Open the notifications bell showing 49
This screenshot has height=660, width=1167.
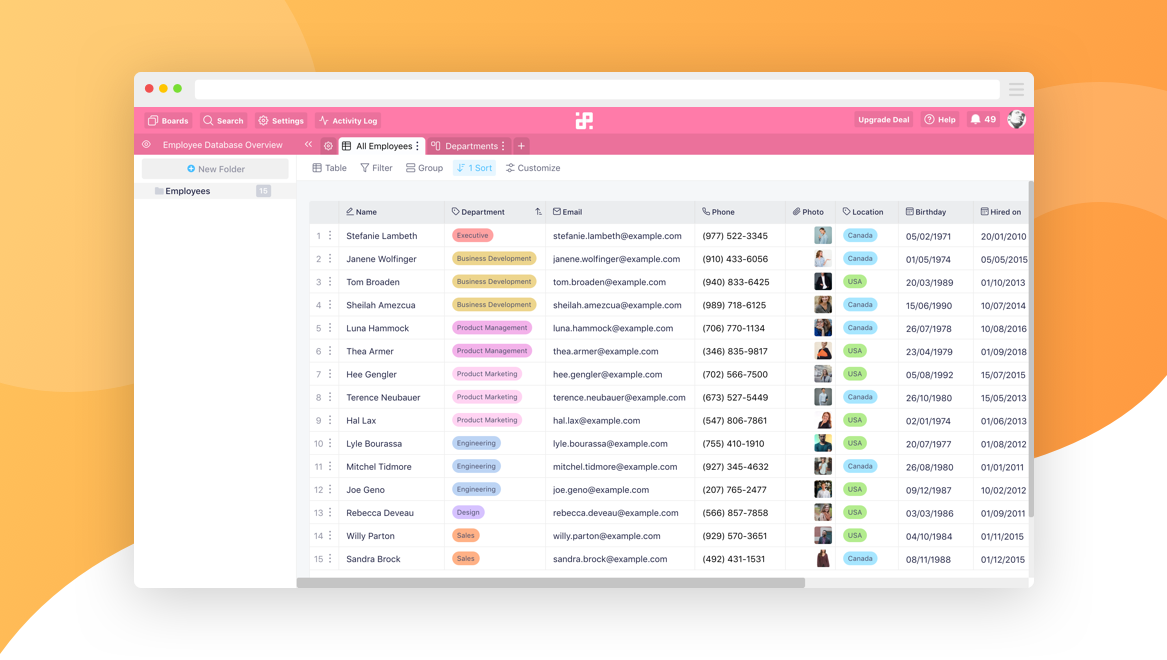(x=983, y=120)
